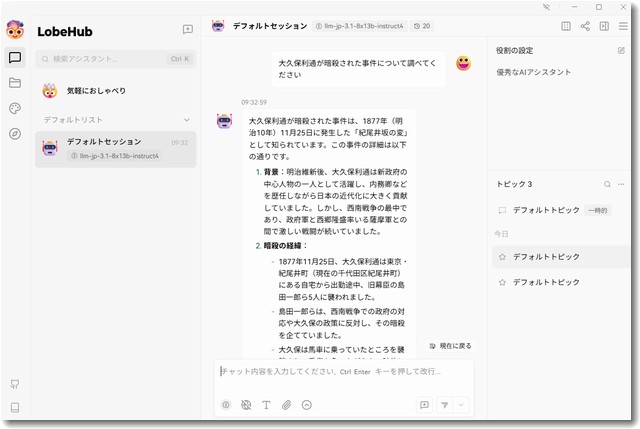Star the first デフォルトトピック under 今日
This screenshot has width=640, height=429.
tap(502, 257)
